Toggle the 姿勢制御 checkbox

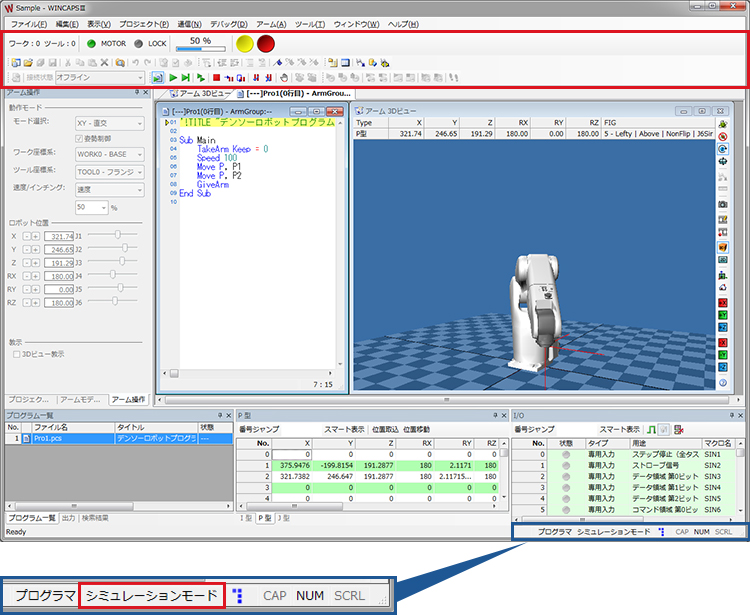point(80,138)
